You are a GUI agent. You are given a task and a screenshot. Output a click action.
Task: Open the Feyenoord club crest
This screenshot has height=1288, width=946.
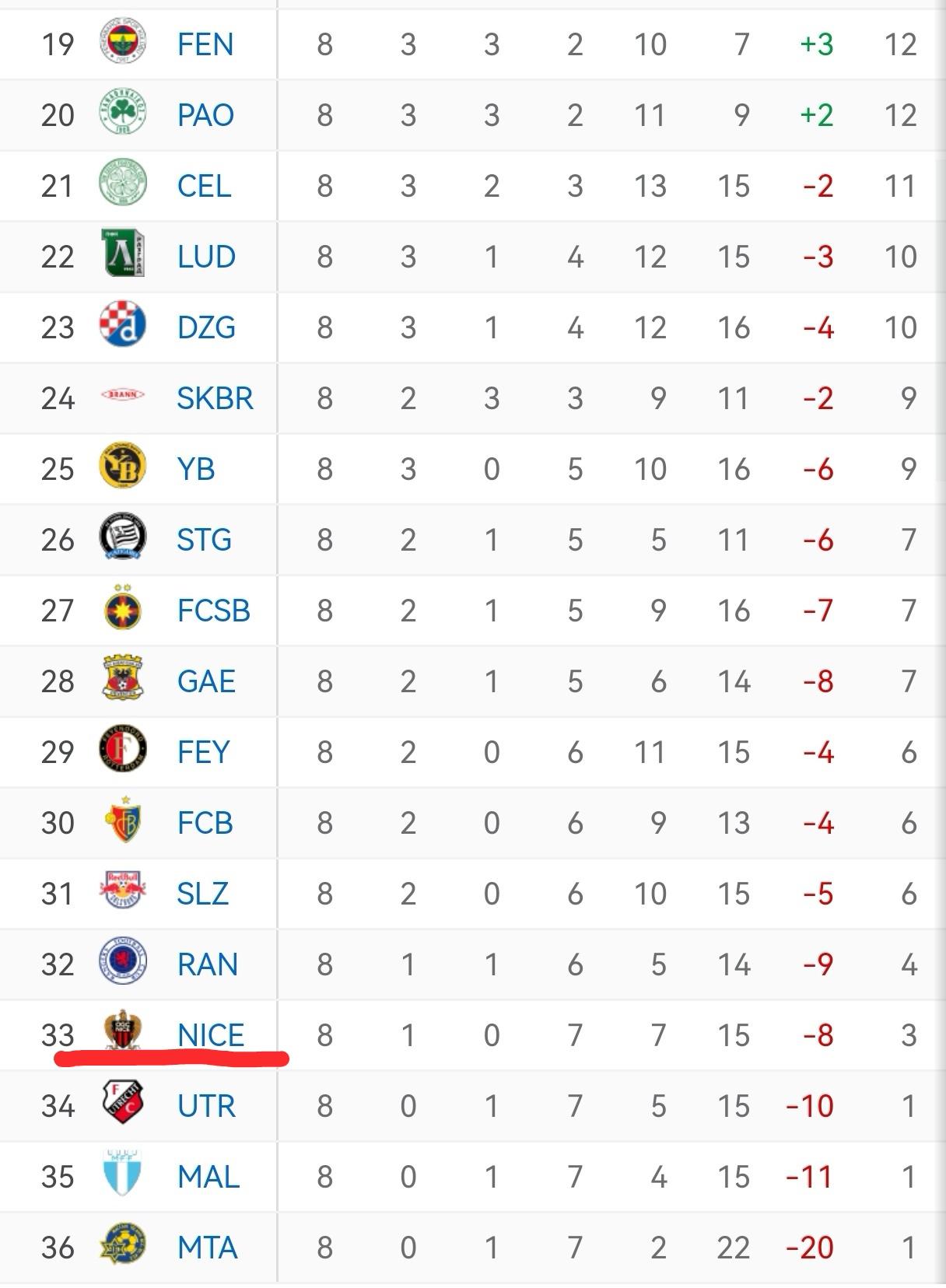click(x=123, y=749)
